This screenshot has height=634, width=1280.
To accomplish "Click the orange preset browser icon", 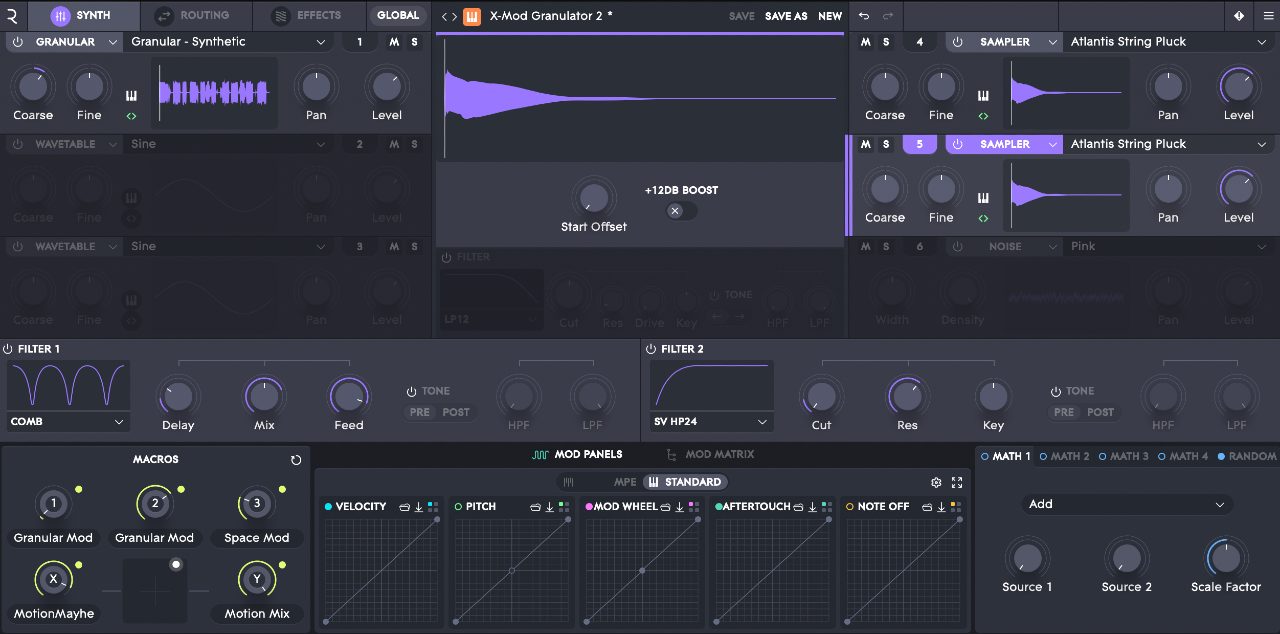I will [x=472, y=16].
